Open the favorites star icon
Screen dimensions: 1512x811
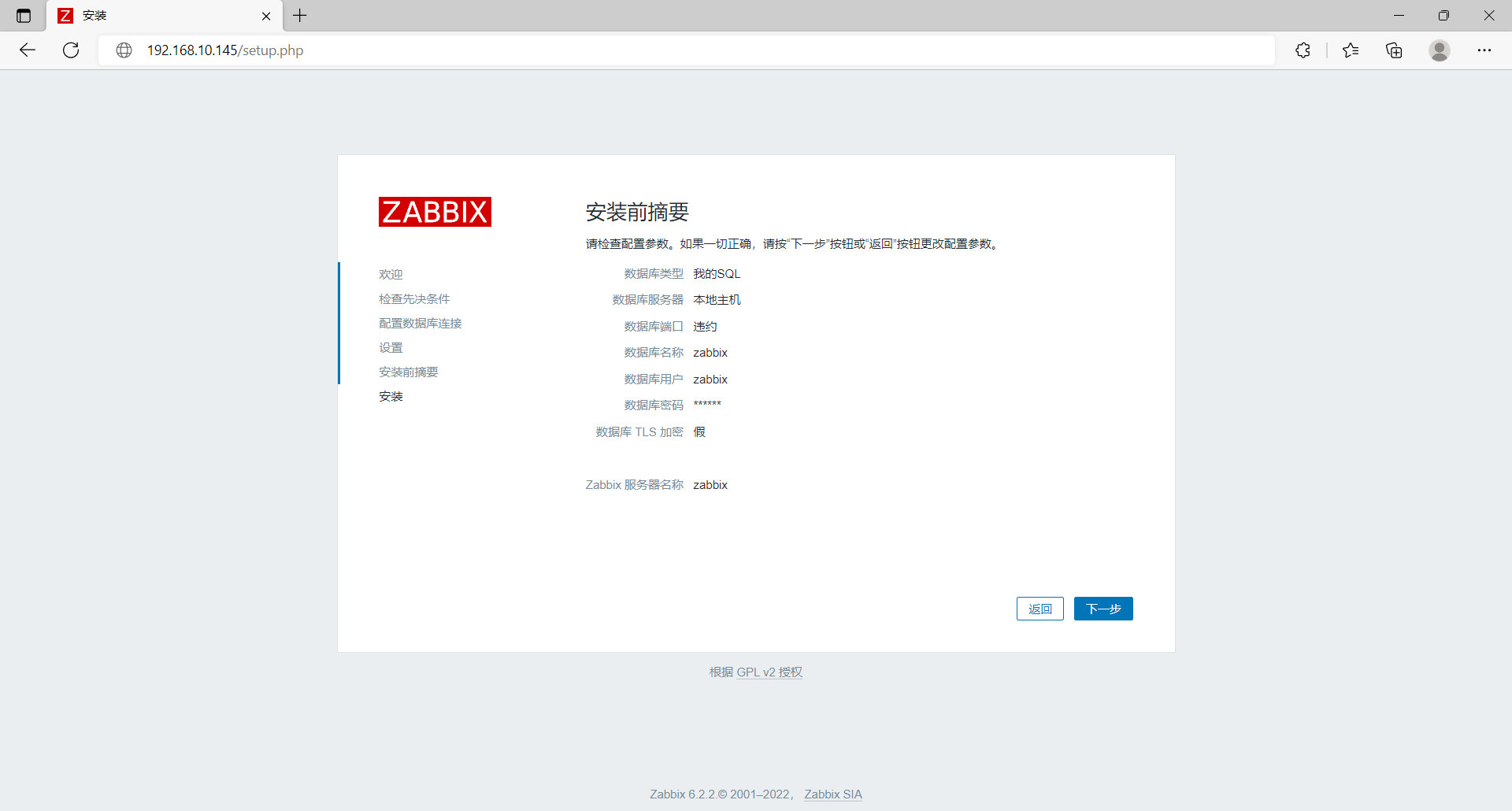point(1351,50)
